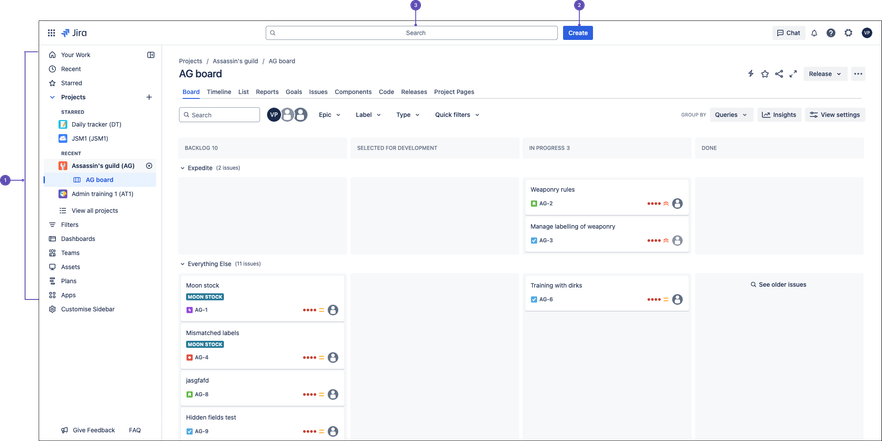Viewport: 882px width, 441px height.
Task: Open the Group by Queries dropdown
Action: click(x=731, y=115)
